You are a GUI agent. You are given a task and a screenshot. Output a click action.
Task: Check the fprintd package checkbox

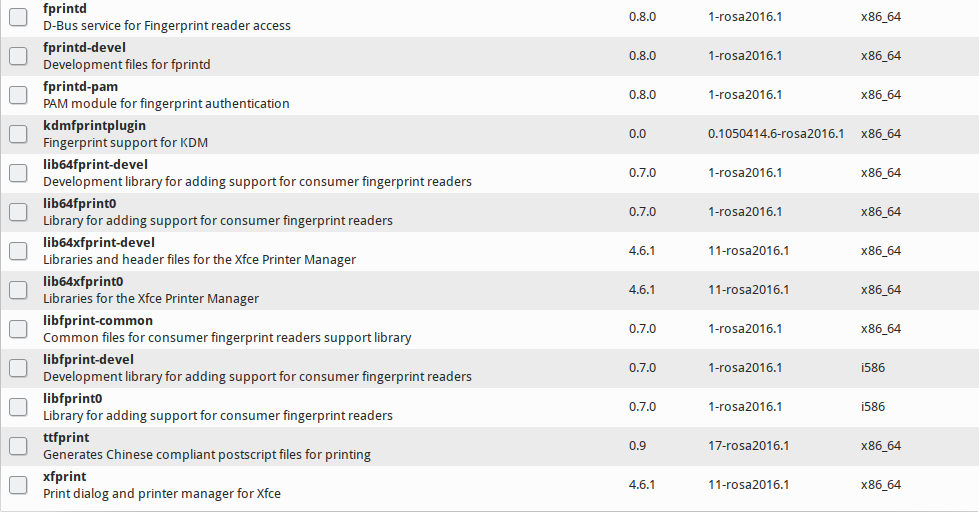(x=18, y=17)
